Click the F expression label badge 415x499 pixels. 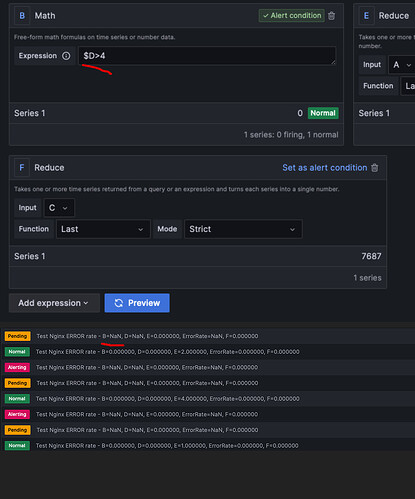[22, 168]
